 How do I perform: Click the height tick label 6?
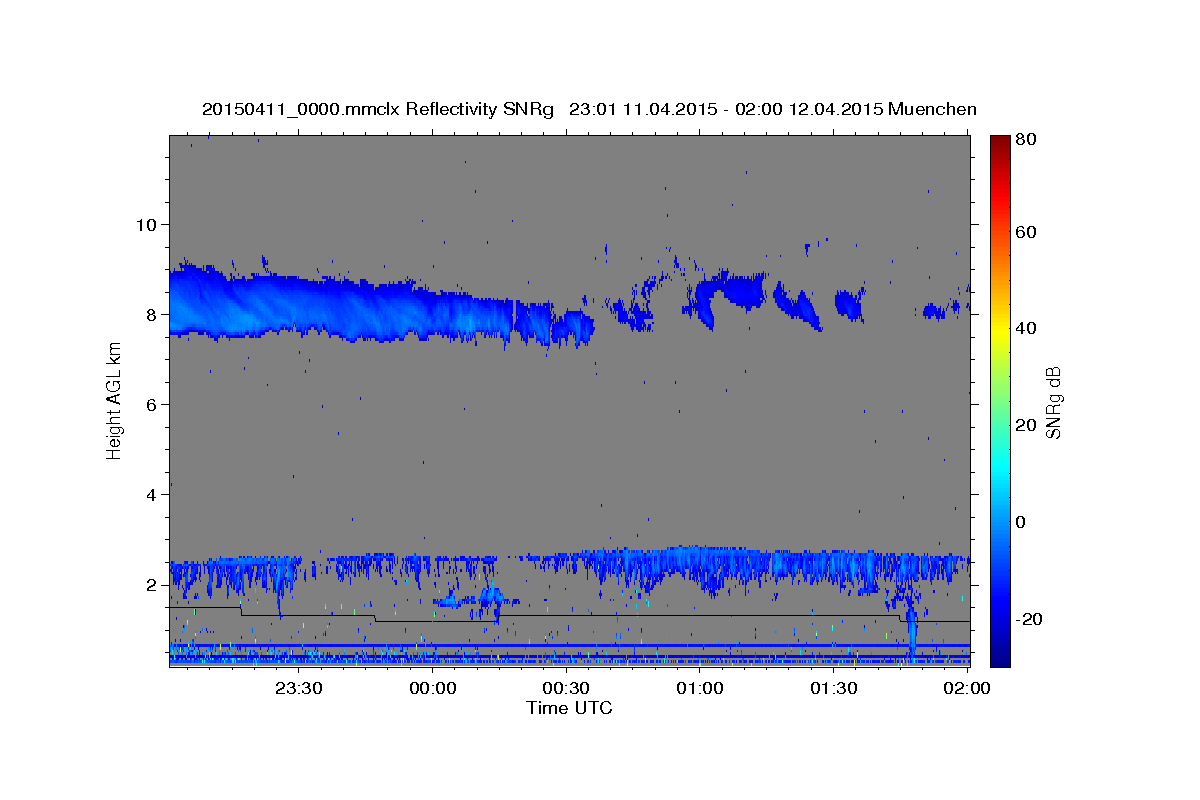pyautogui.click(x=152, y=404)
